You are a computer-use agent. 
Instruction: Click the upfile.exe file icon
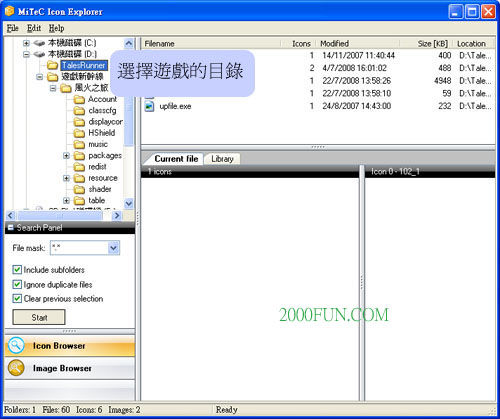click(149, 106)
